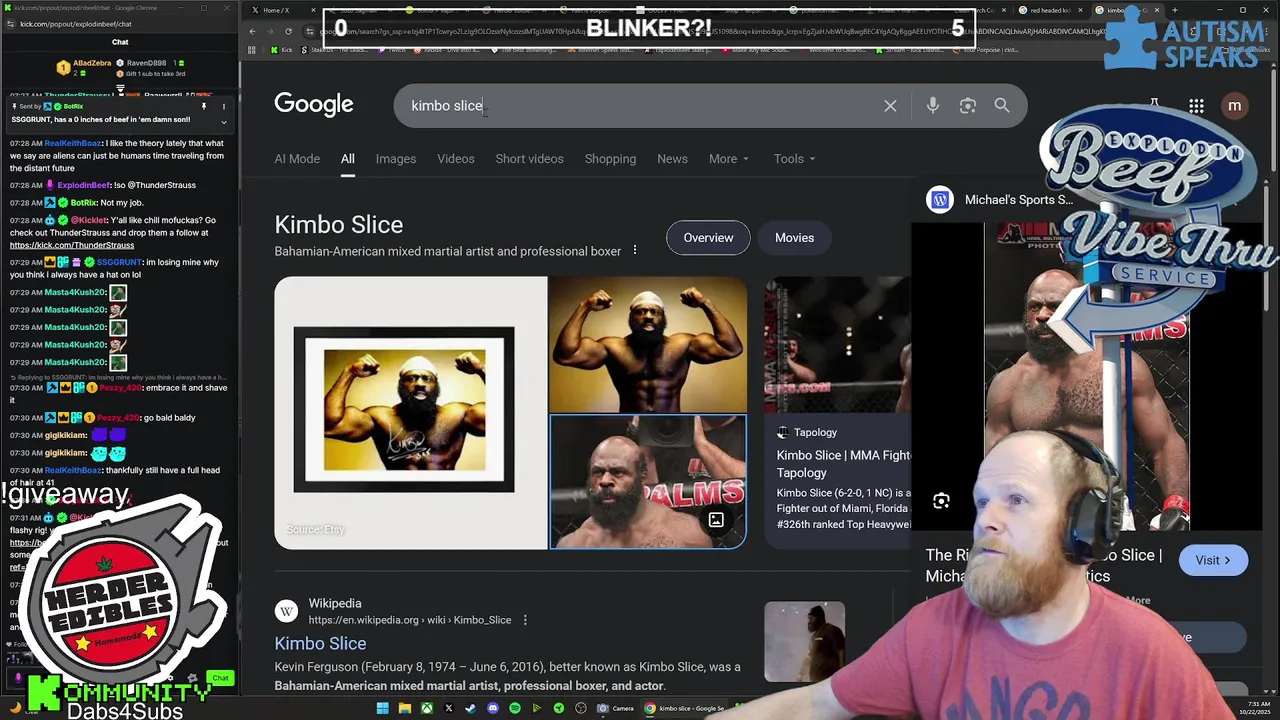Switch to the AI Mode tab
Screen dimensions: 1280x720
tap(297, 159)
